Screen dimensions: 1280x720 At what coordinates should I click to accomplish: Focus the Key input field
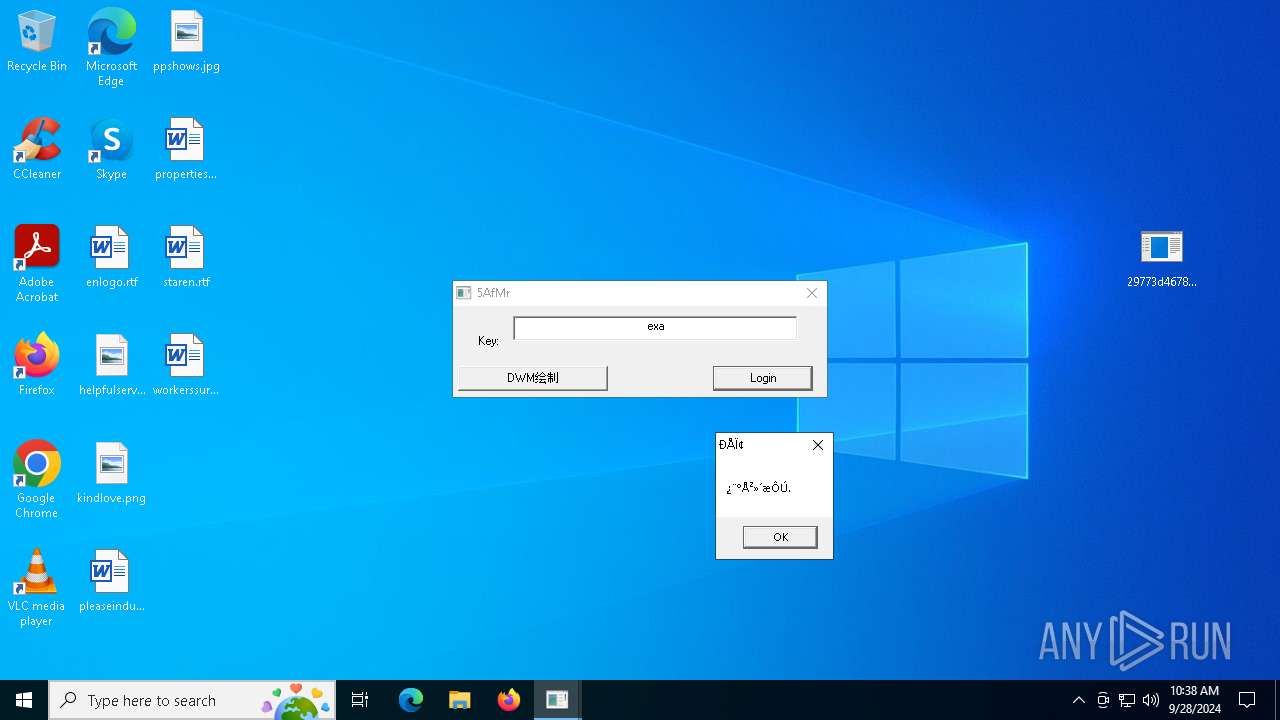pos(655,327)
